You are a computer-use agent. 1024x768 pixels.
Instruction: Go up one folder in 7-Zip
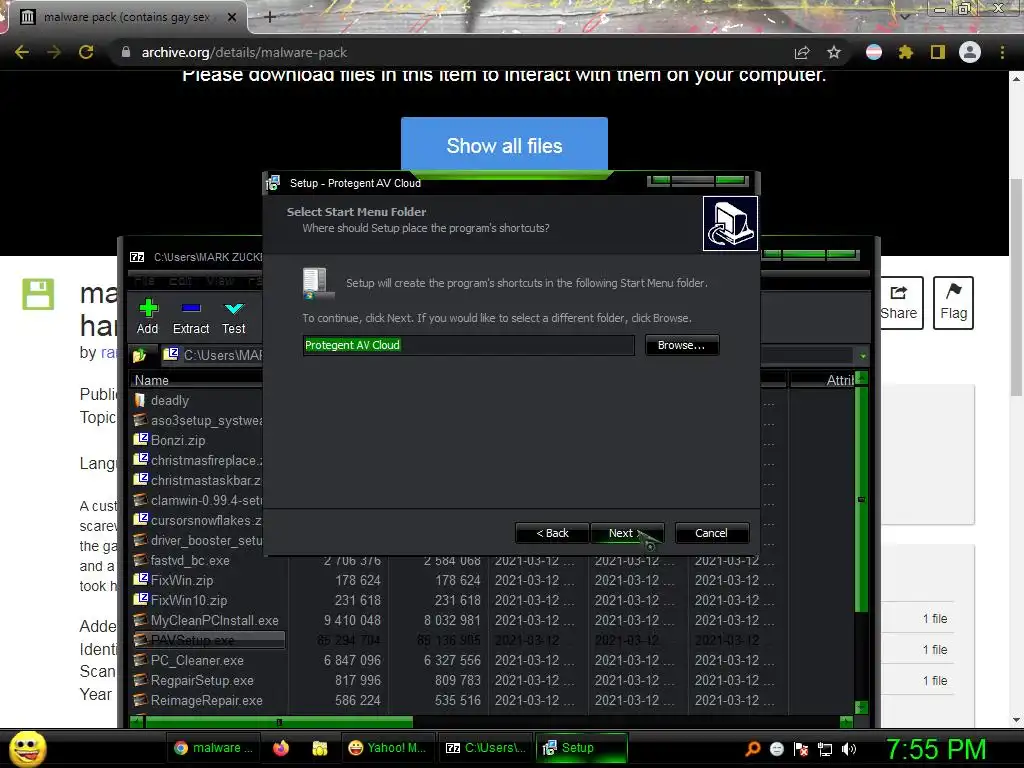140,355
